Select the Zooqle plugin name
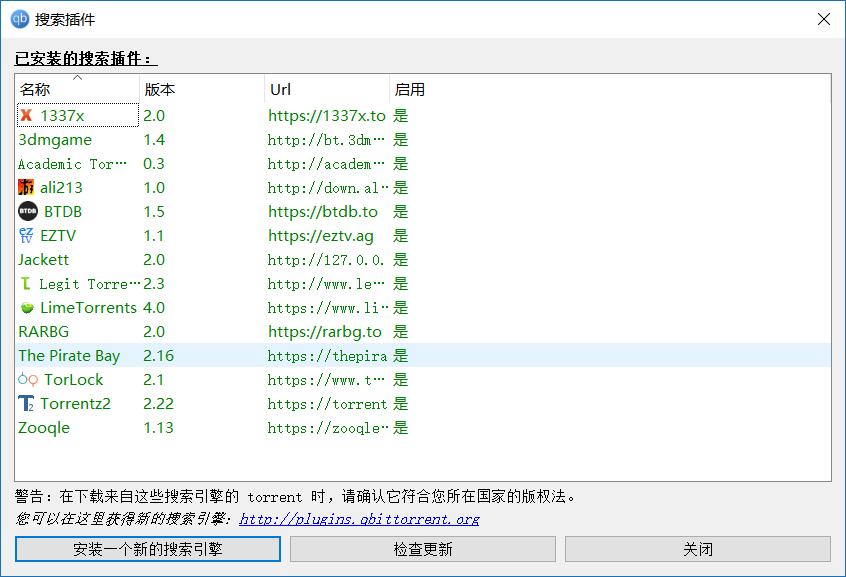 (x=44, y=427)
